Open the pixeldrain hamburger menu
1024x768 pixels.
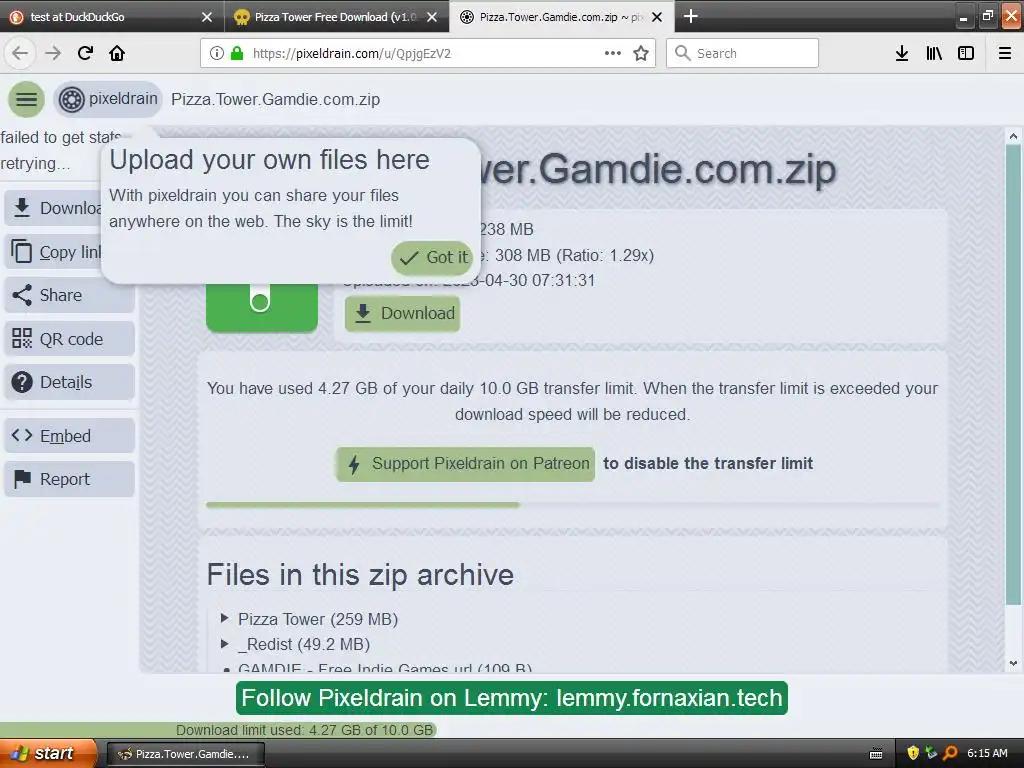(x=26, y=99)
